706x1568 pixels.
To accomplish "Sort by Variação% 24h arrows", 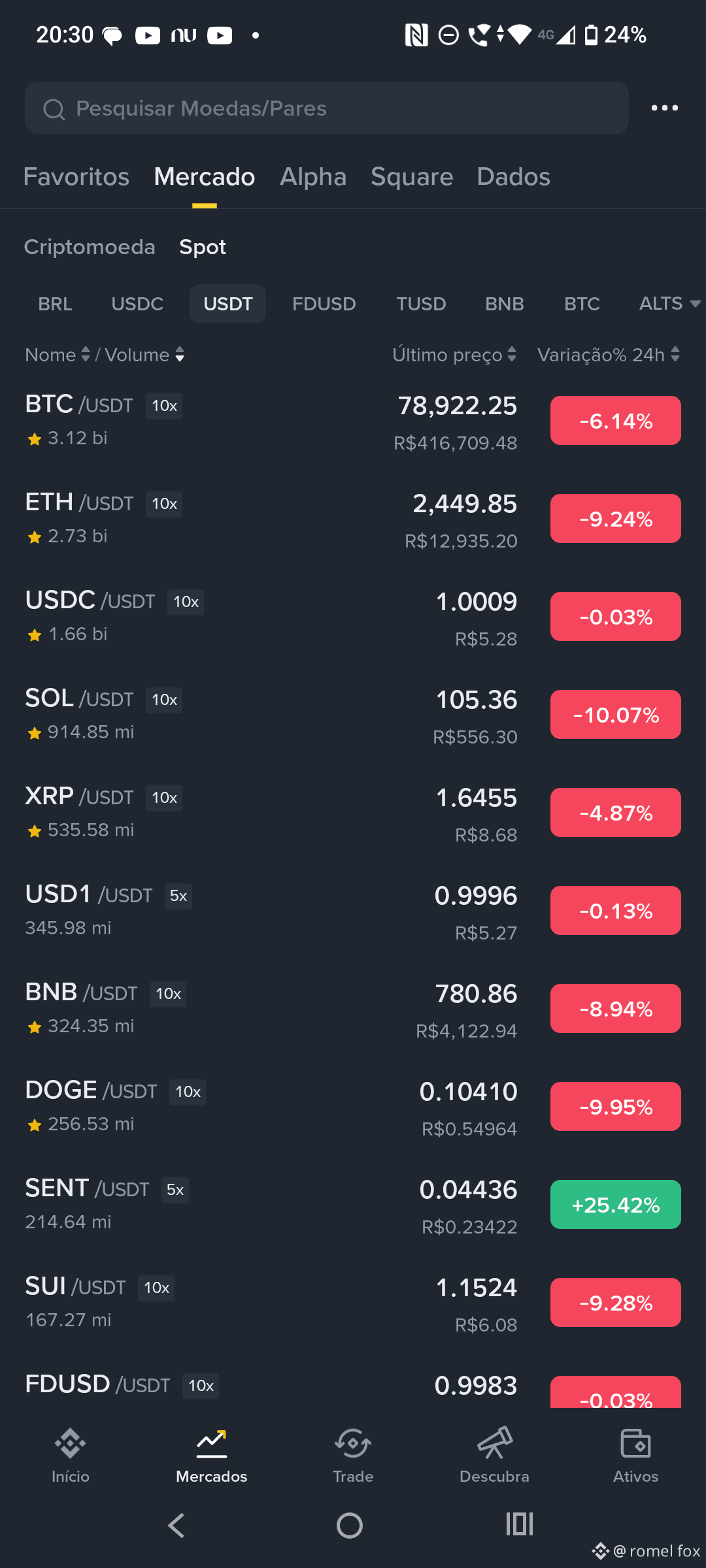I will (x=675, y=355).
